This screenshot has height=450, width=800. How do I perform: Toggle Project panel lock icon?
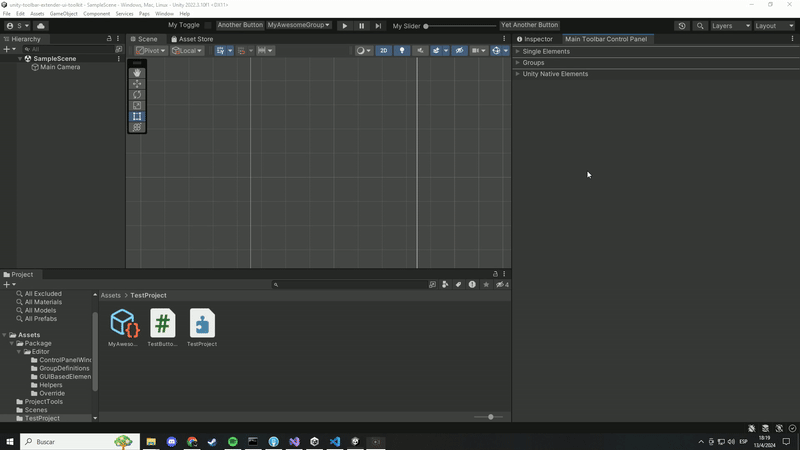495,274
